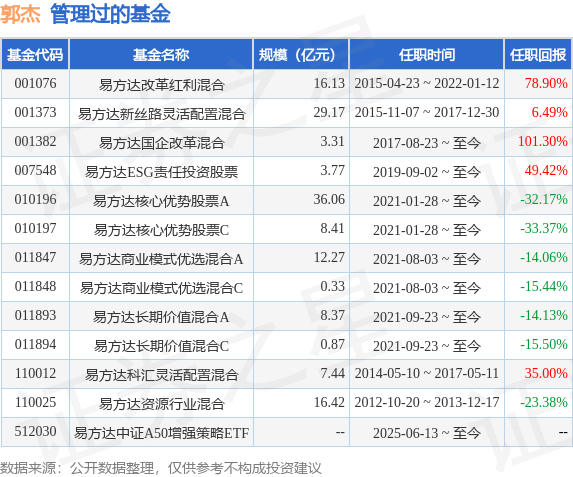The width and height of the screenshot is (573, 477).
Task: Select fund code 010197
Action: click(x=35, y=228)
